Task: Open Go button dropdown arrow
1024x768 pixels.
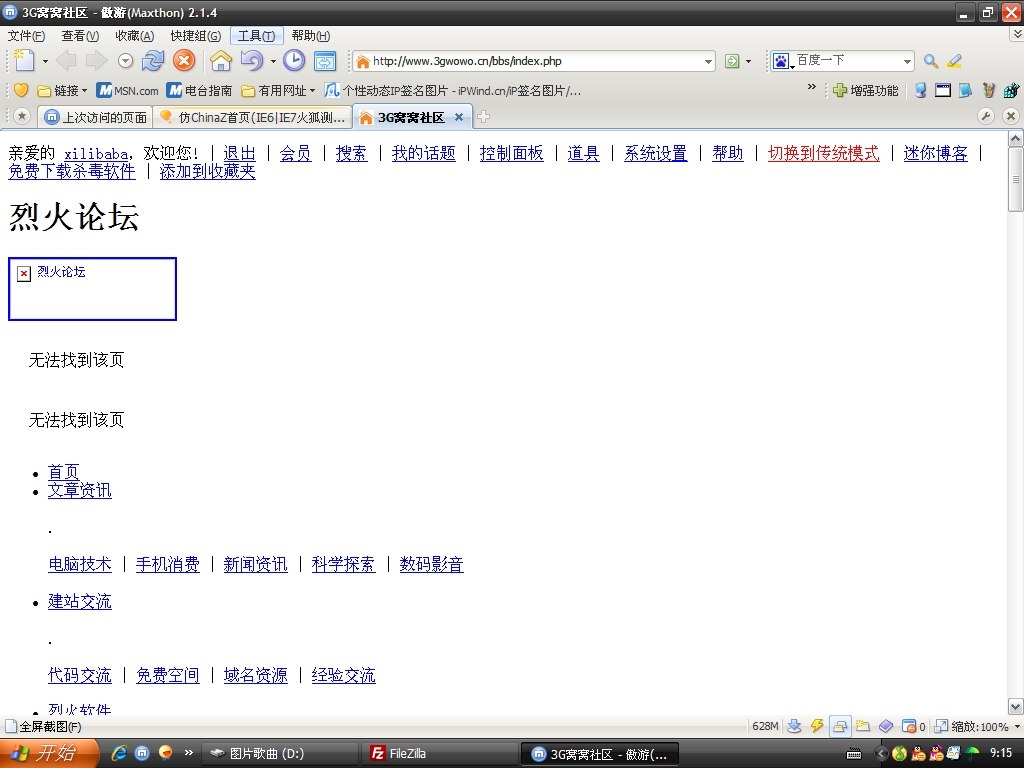Action: (x=748, y=61)
